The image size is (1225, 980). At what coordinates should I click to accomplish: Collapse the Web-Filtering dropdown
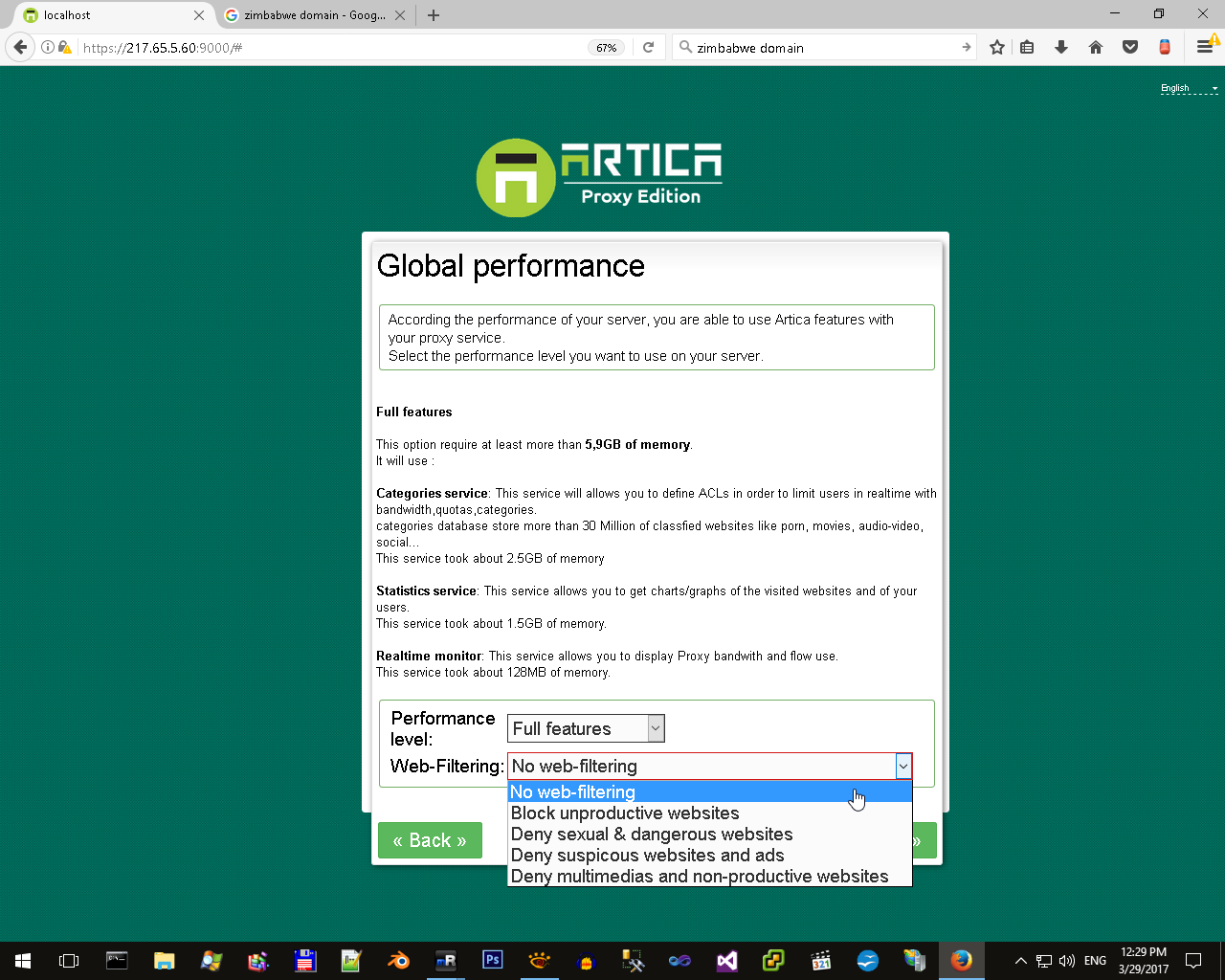click(902, 766)
